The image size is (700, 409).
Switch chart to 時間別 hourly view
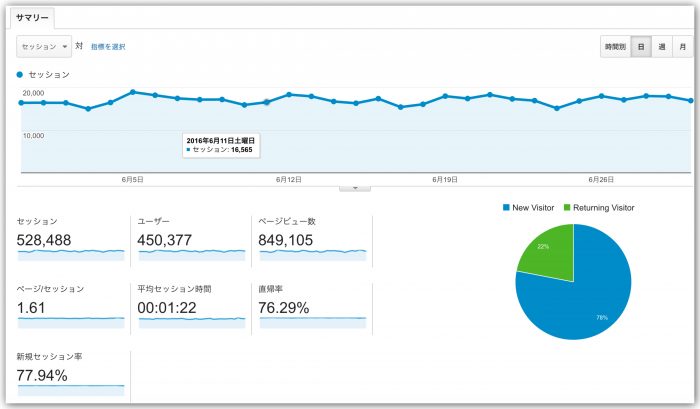point(614,46)
